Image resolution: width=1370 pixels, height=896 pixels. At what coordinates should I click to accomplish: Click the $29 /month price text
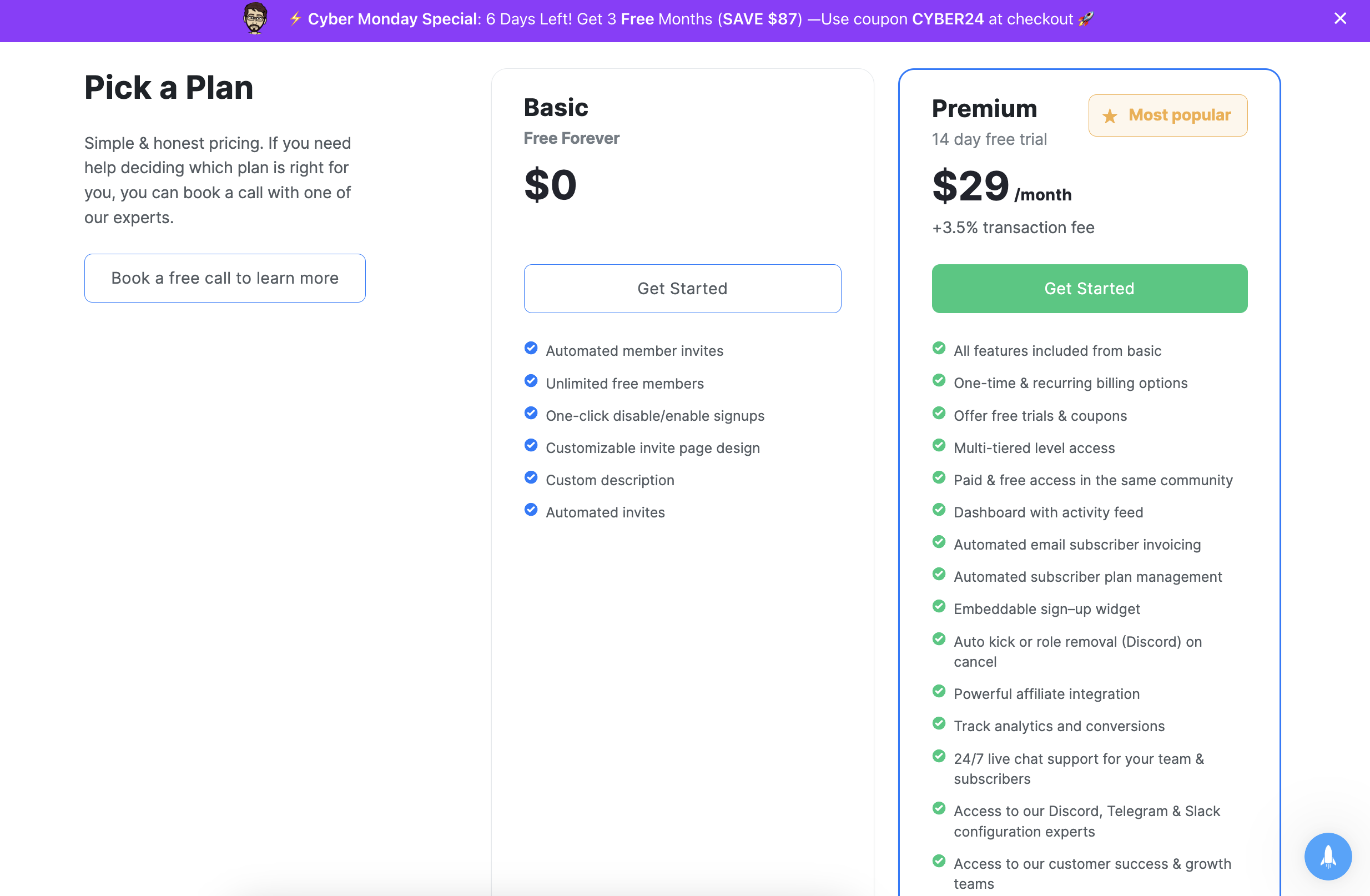1001,187
